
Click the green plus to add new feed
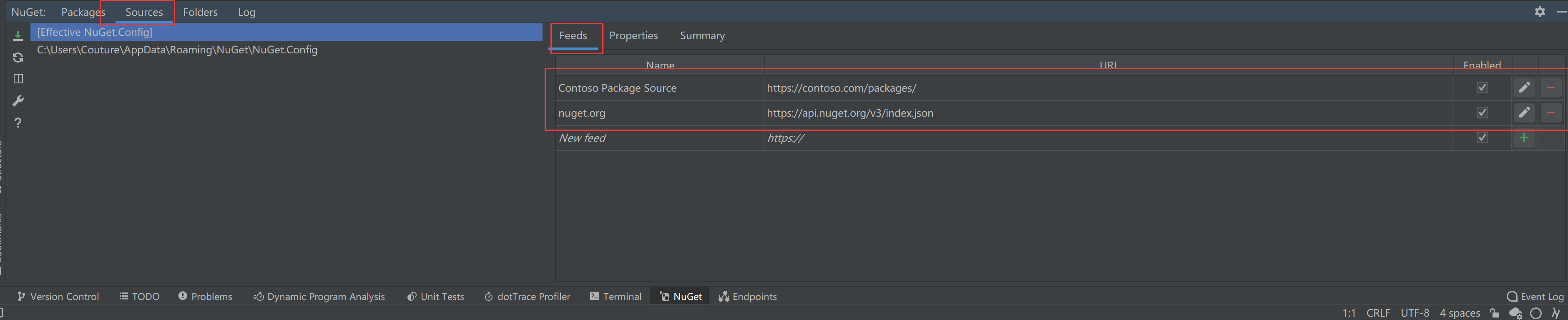[x=1523, y=138]
